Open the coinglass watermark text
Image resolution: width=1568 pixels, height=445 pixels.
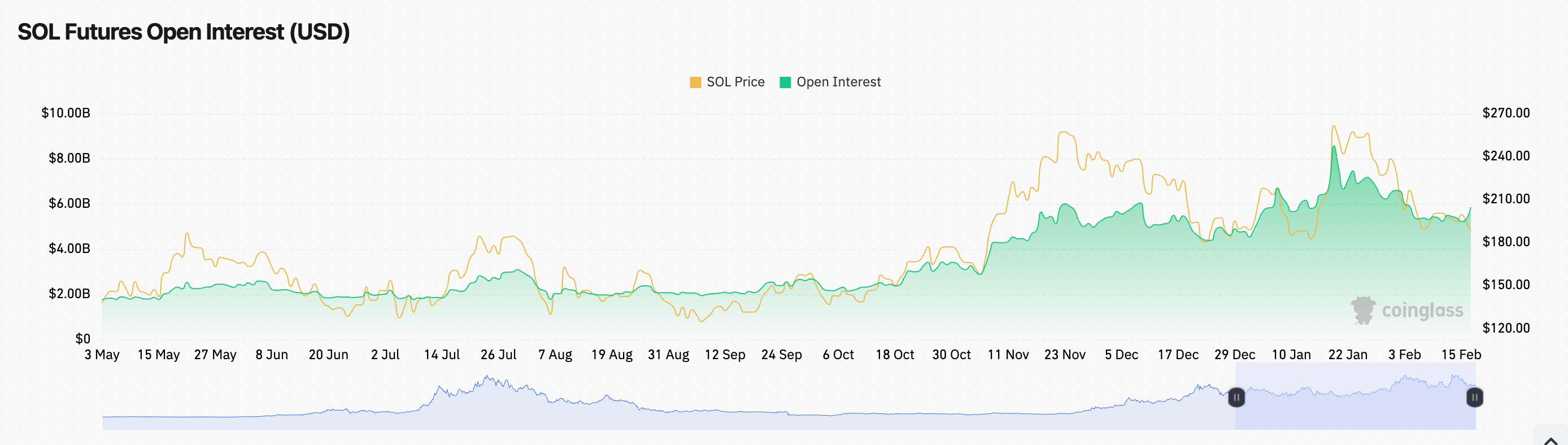click(1422, 311)
